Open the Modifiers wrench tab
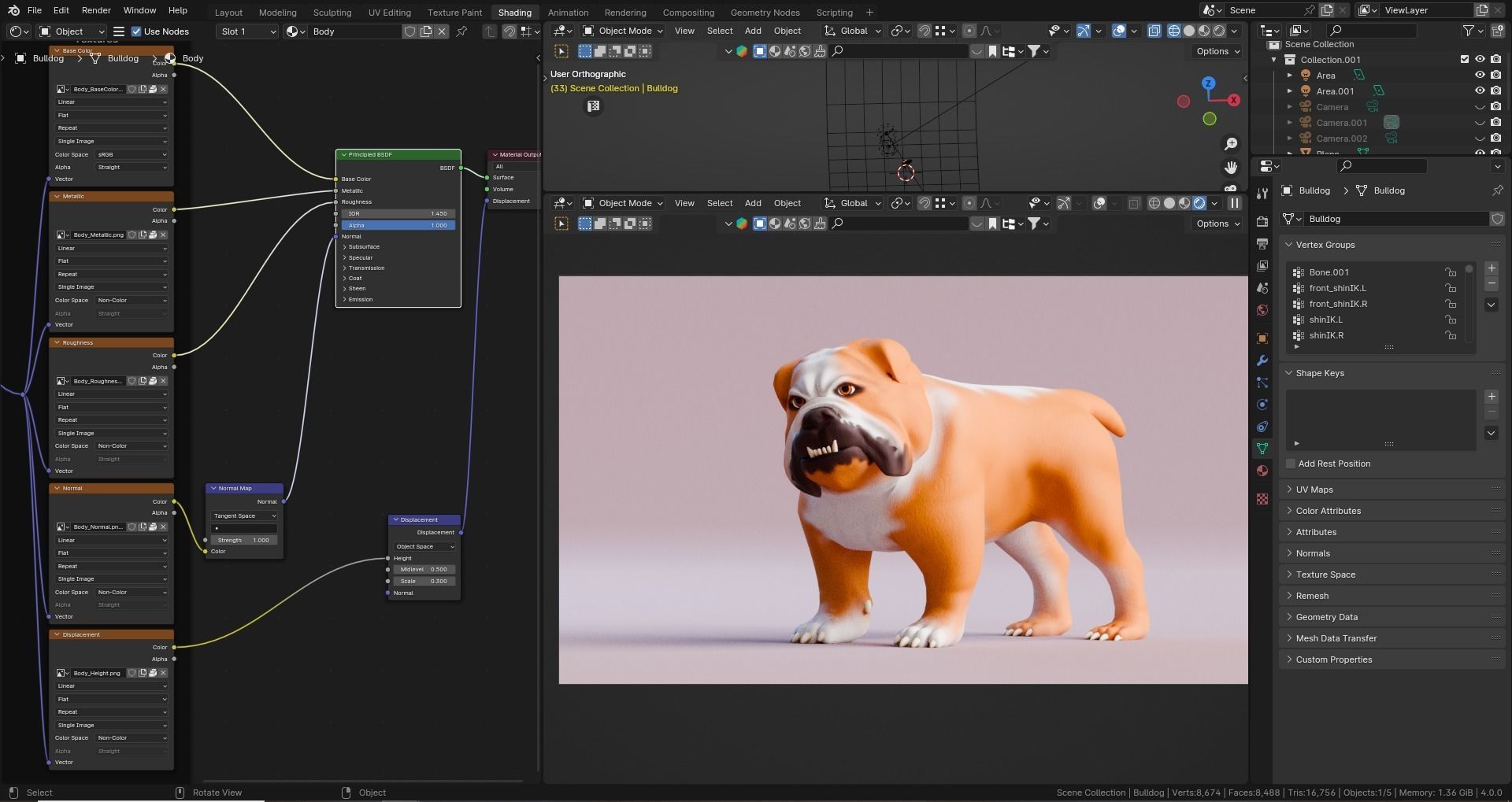This screenshot has width=1512, height=802. (x=1262, y=360)
